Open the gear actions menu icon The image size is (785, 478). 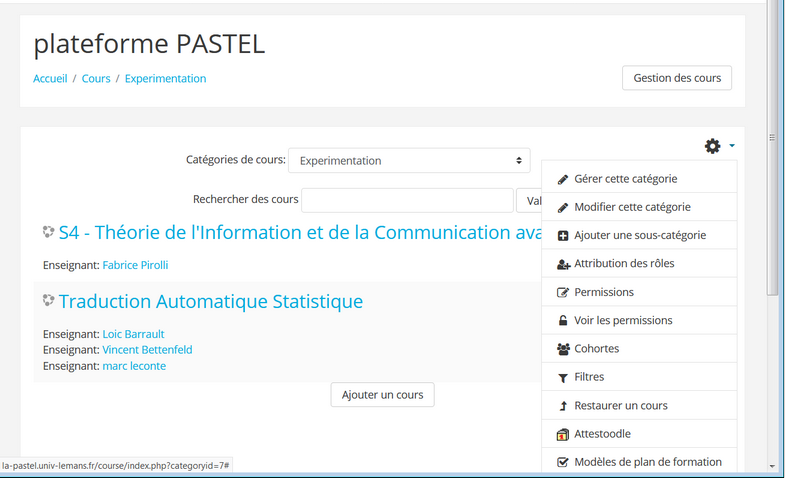(x=712, y=146)
